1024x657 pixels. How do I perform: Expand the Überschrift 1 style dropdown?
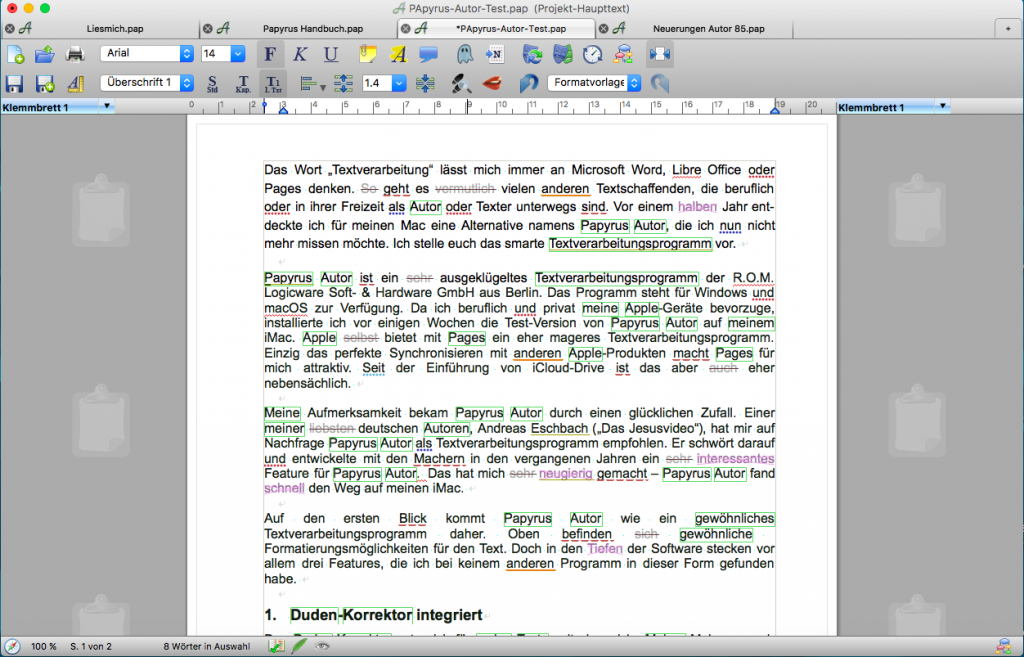[186, 83]
